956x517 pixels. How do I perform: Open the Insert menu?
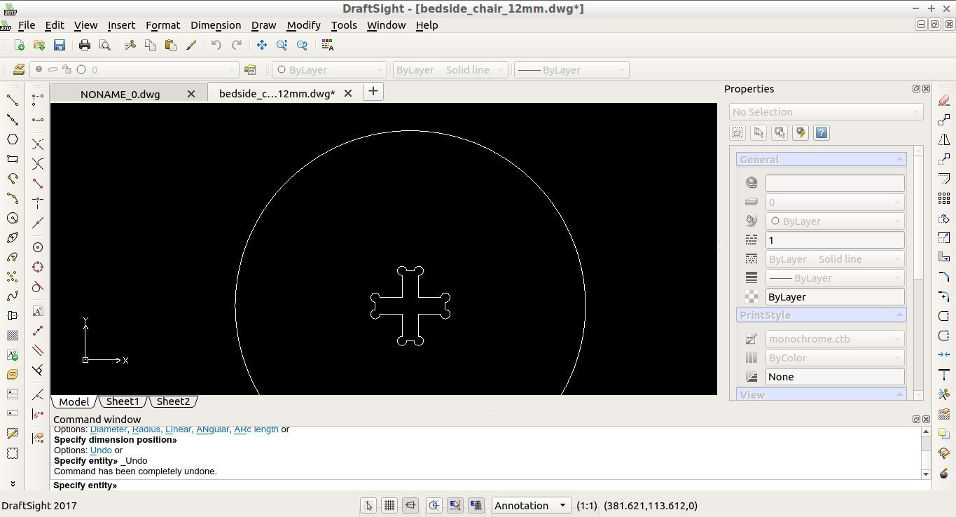121,25
